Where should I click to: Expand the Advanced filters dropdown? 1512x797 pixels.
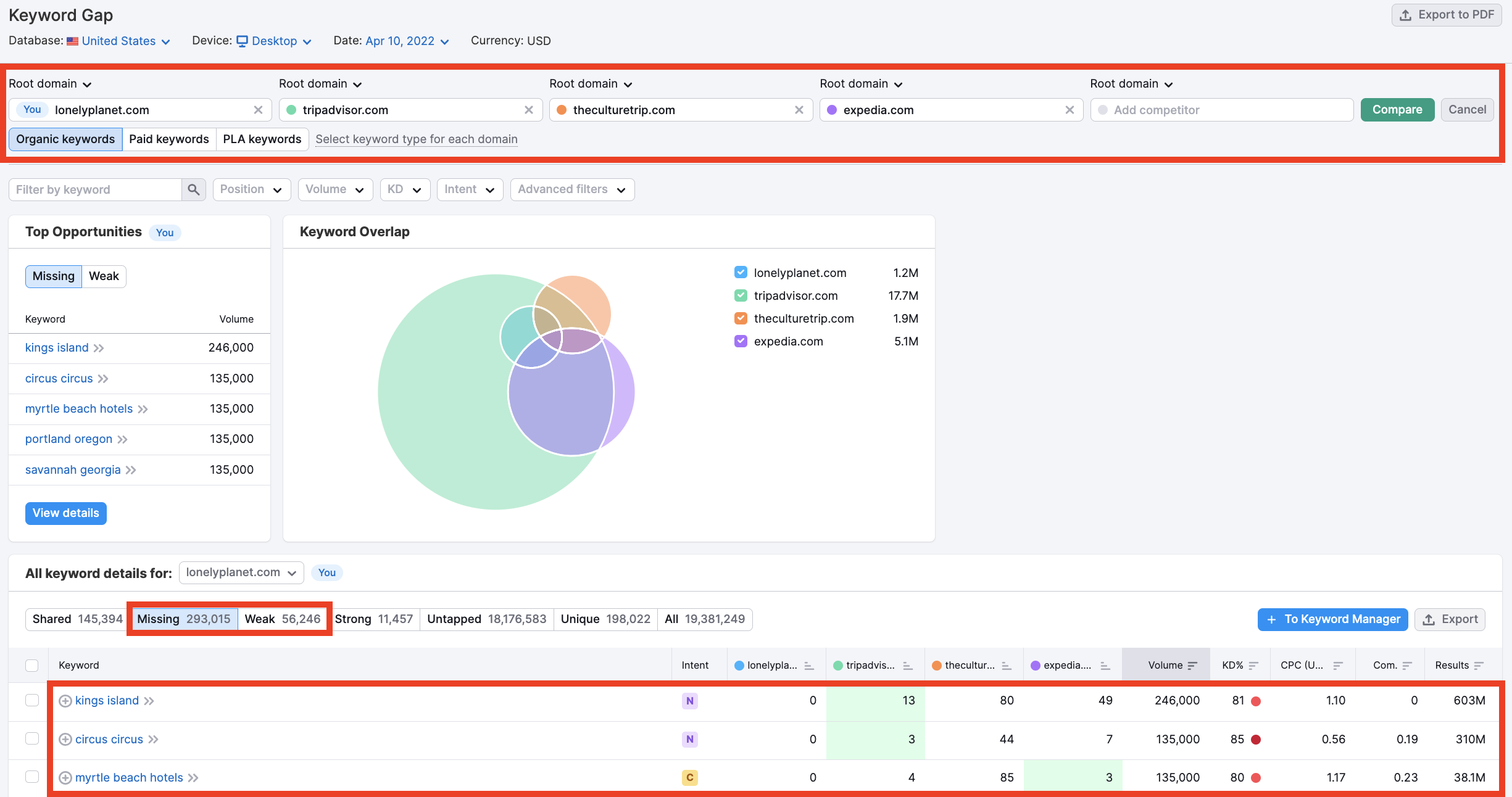click(572, 189)
